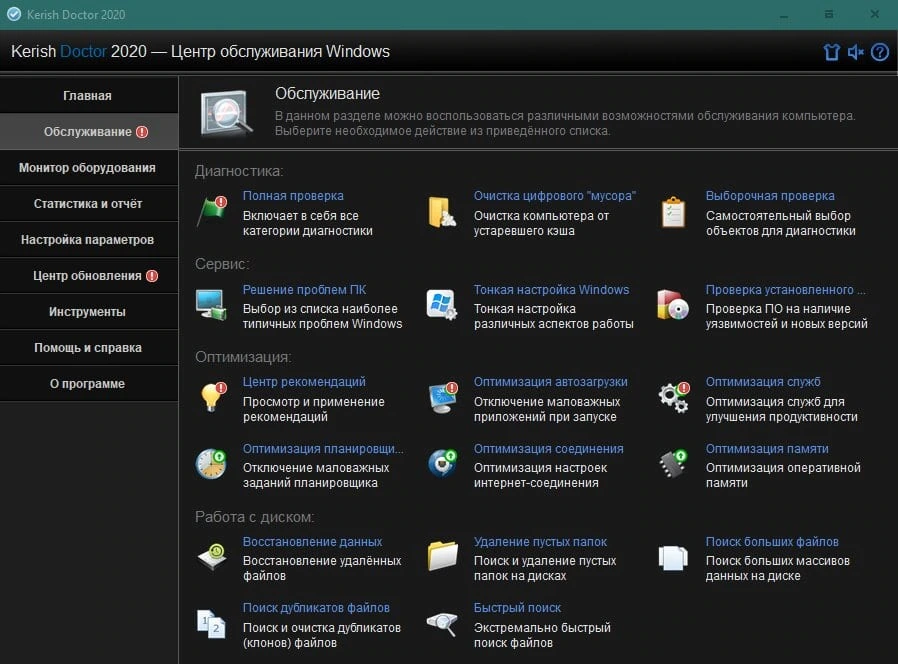Open Тонкая настройка Windows link
This screenshot has height=664, width=898.
point(551,289)
